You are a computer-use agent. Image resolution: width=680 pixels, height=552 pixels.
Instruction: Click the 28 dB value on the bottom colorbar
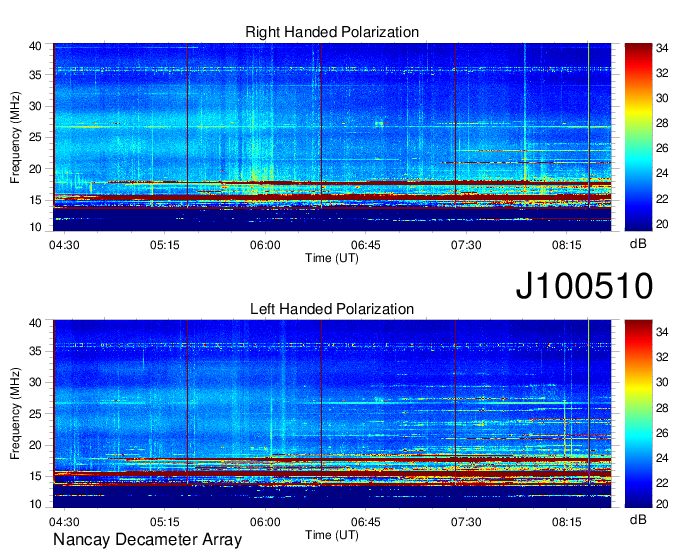(662, 408)
